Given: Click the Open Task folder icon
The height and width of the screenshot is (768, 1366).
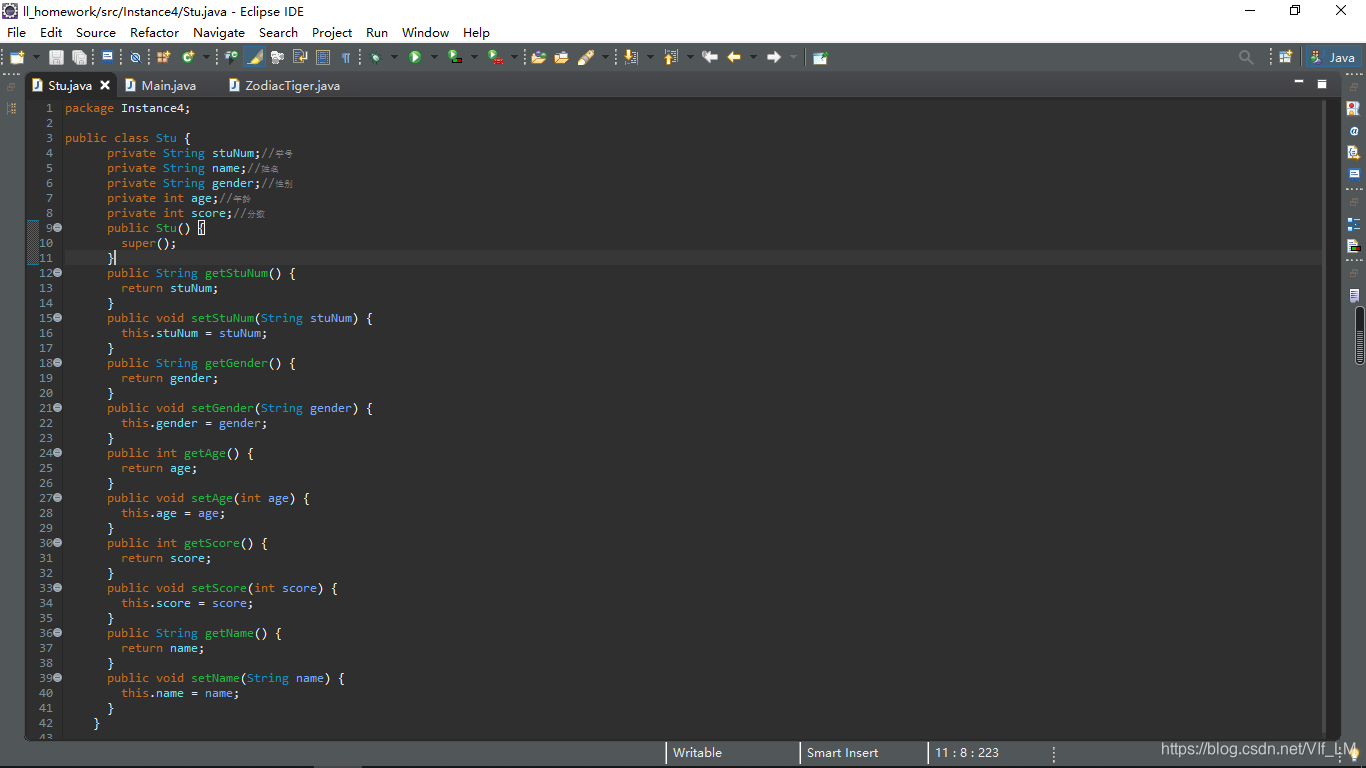Looking at the screenshot, I should [561, 57].
